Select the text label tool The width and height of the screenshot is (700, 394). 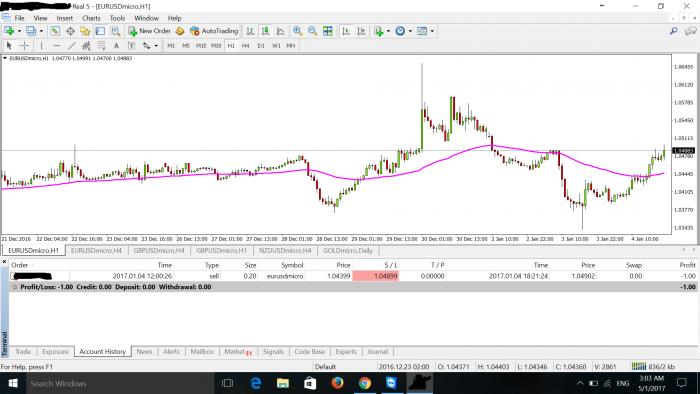pyautogui.click(x=131, y=46)
